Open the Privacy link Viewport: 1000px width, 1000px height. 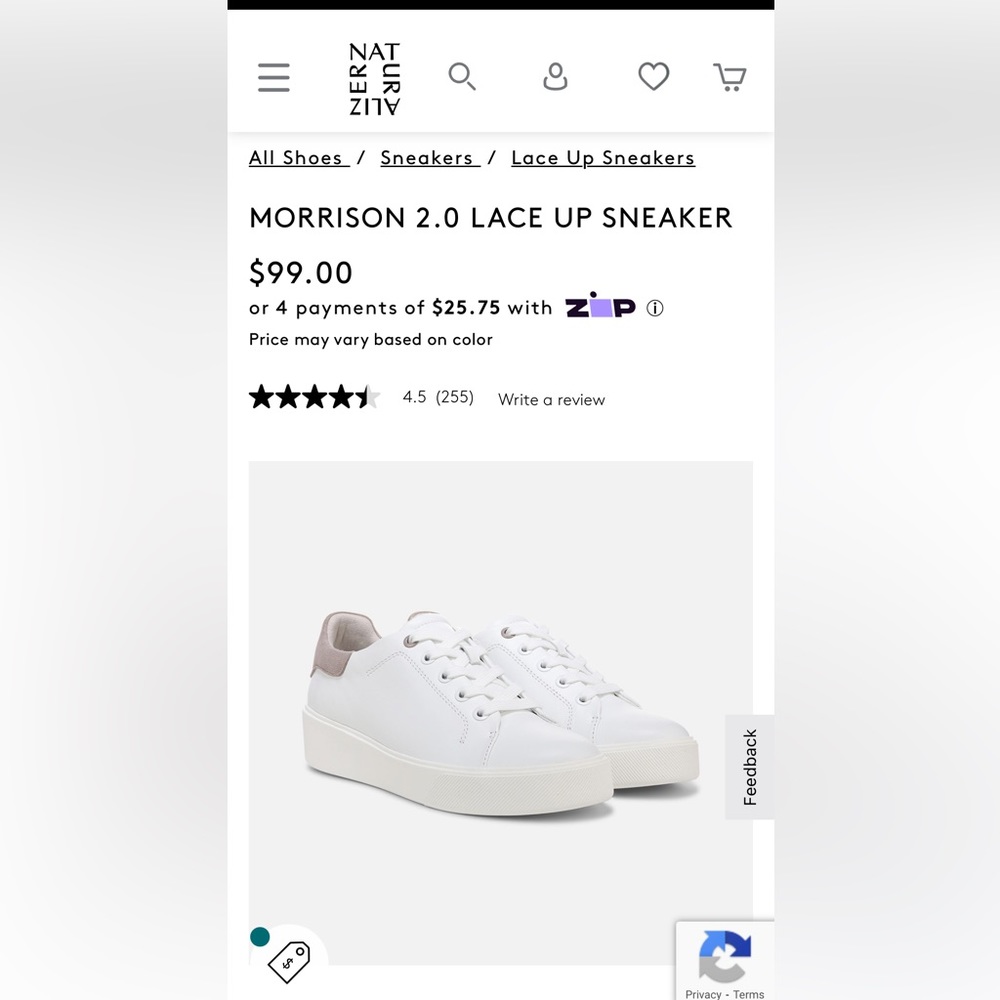click(704, 994)
